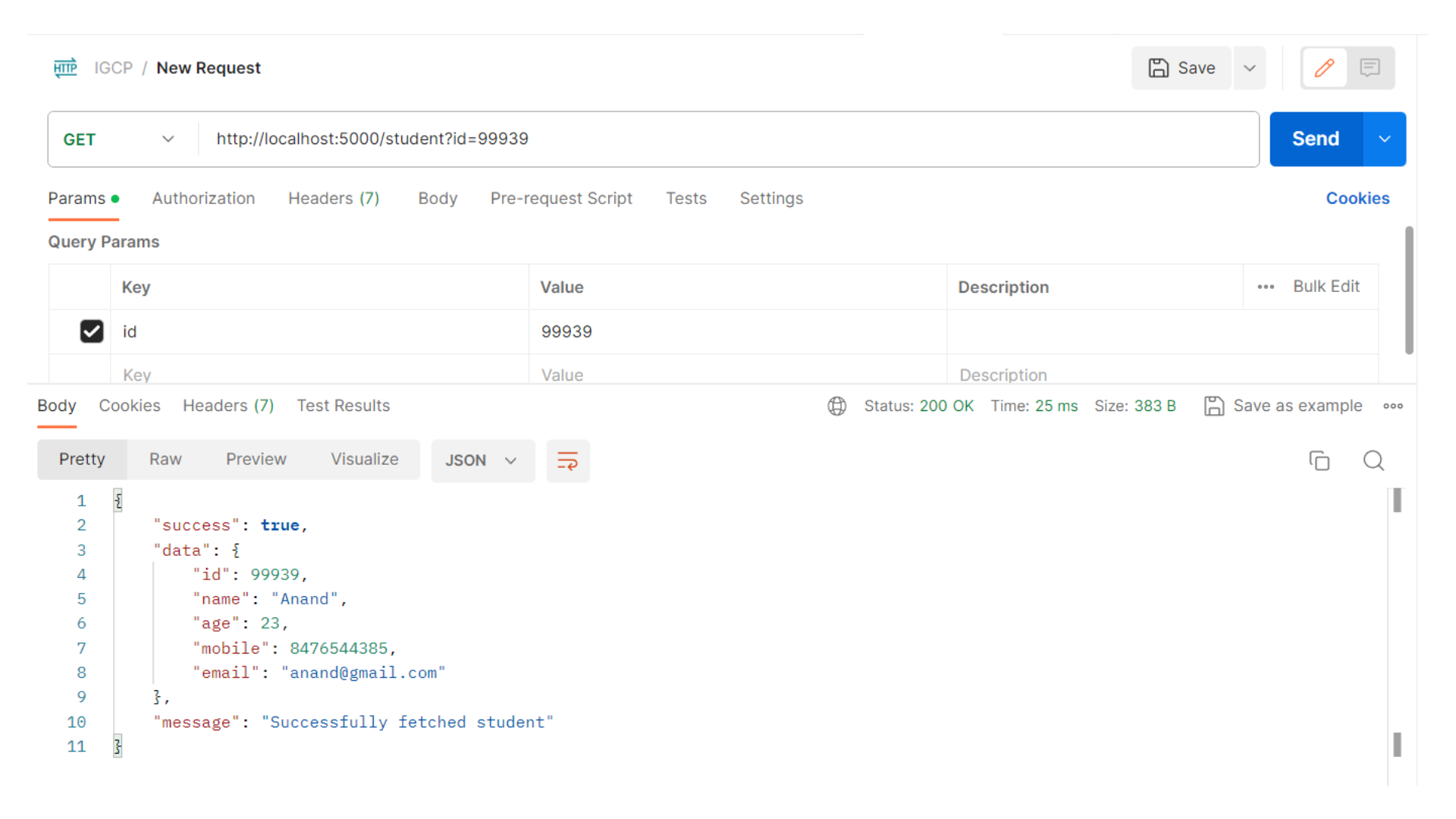
Task: Click the response body scrollbar
Action: click(x=1399, y=500)
